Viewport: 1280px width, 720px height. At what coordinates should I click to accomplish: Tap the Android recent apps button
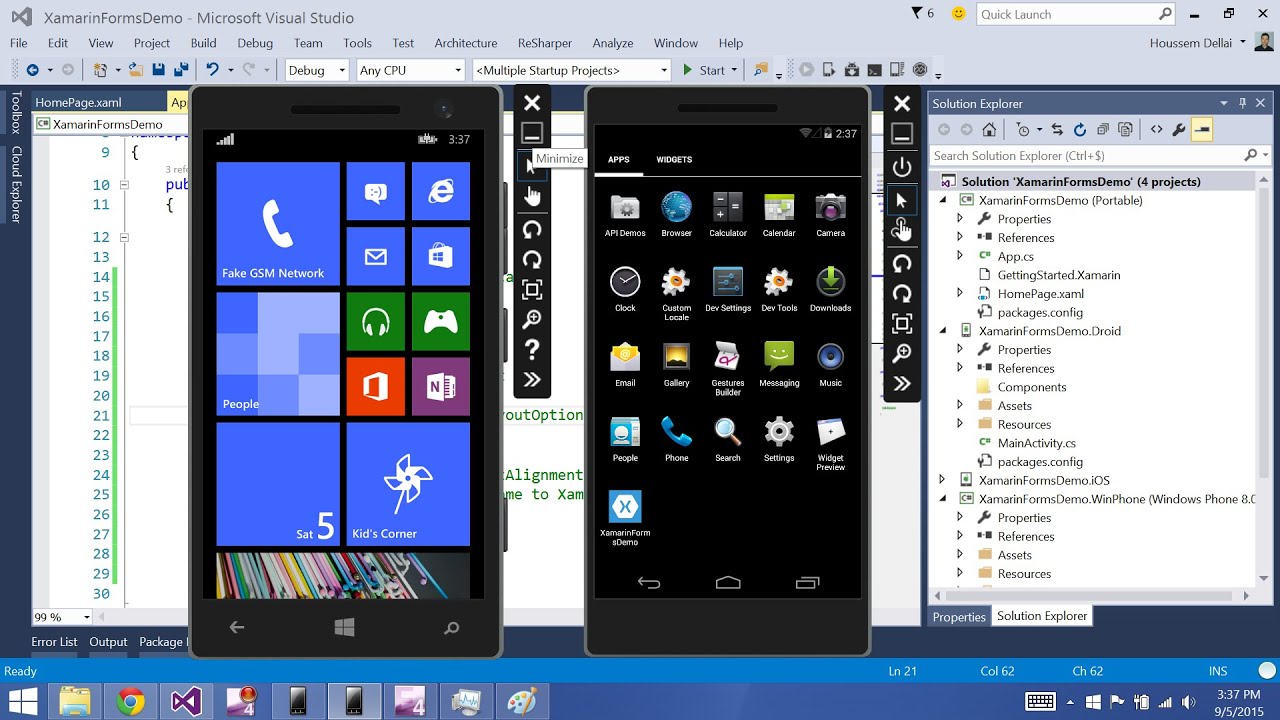(x=807, y=583)
